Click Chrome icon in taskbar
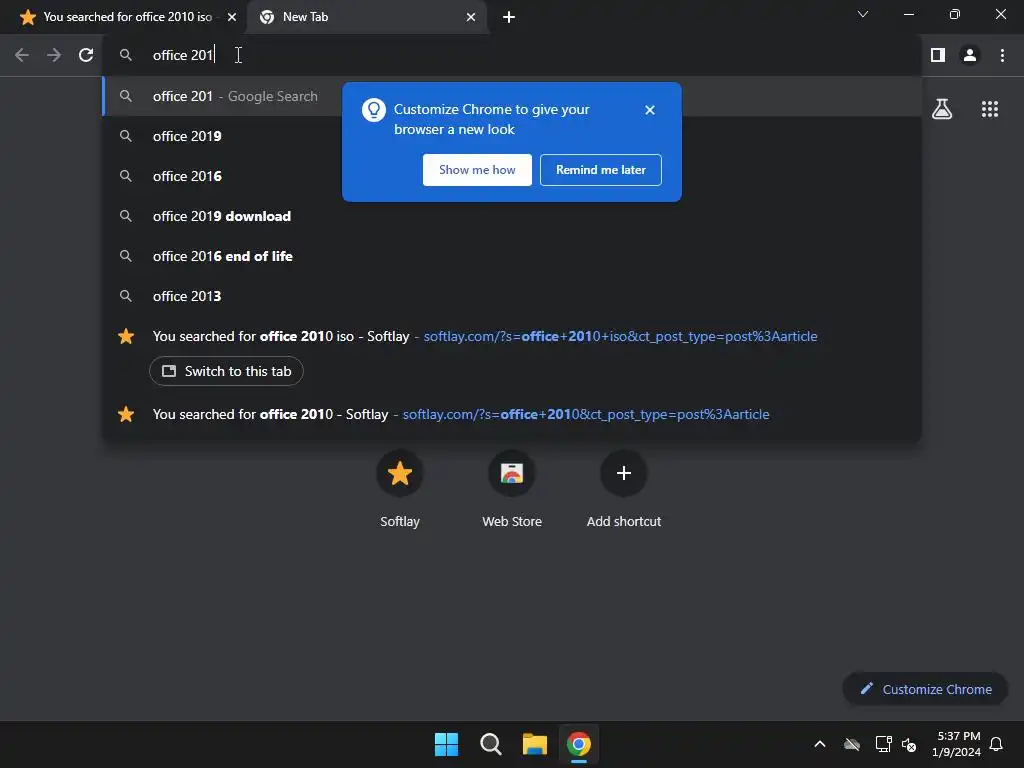Viewport: 1024px width, 768px height. [x=579, y=744]
